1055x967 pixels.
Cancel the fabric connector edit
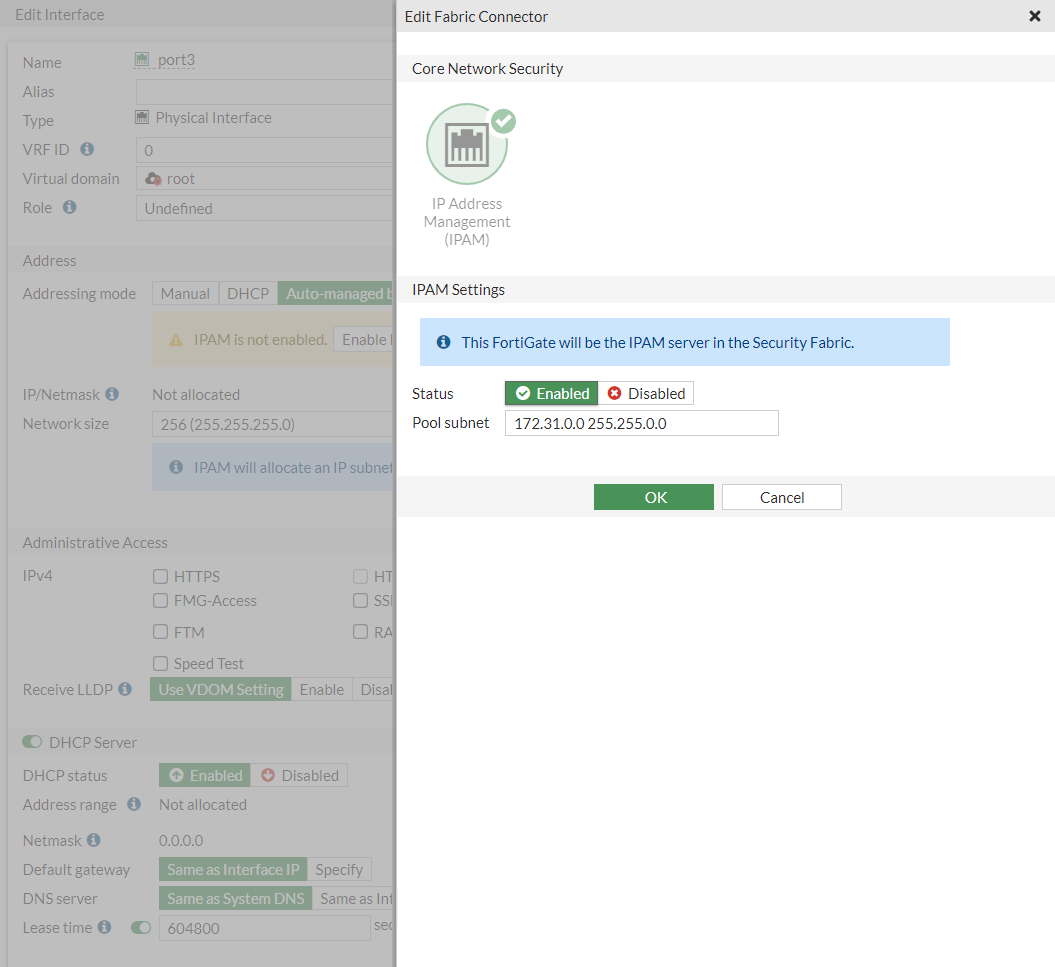pos(782,497)
